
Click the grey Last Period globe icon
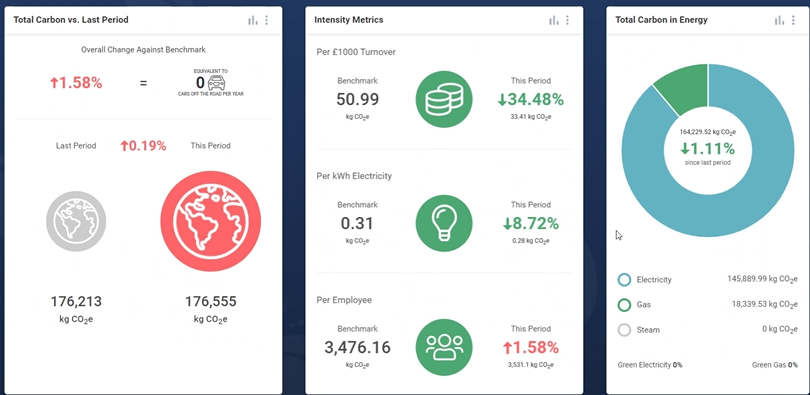pyautogui.click(x=76, y=221)
